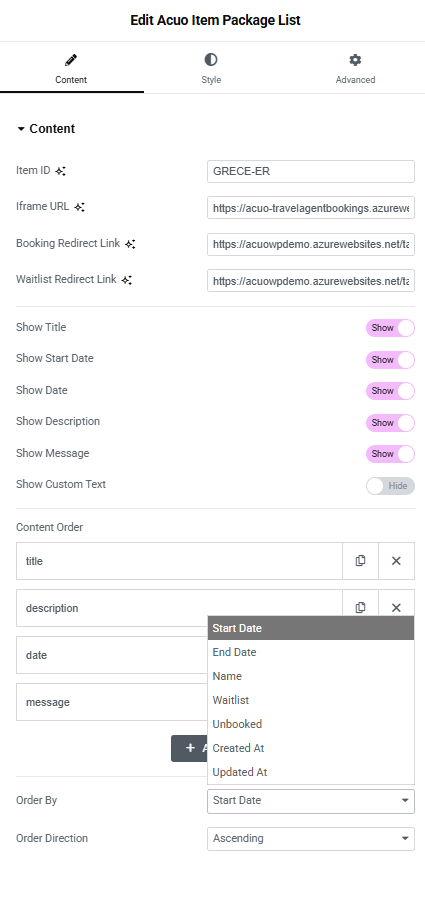Expand the title content order row

[x=179, y=561]
